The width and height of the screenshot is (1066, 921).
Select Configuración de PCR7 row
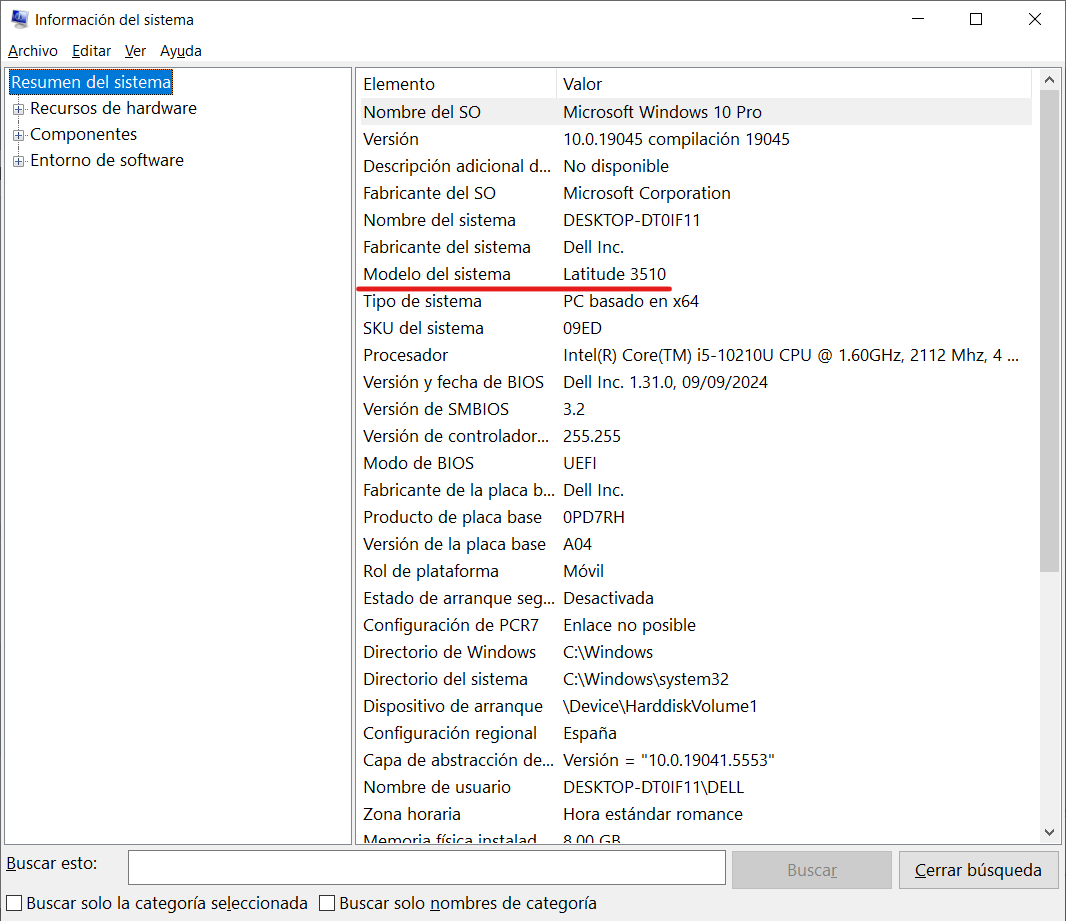(x=695, y=625)
